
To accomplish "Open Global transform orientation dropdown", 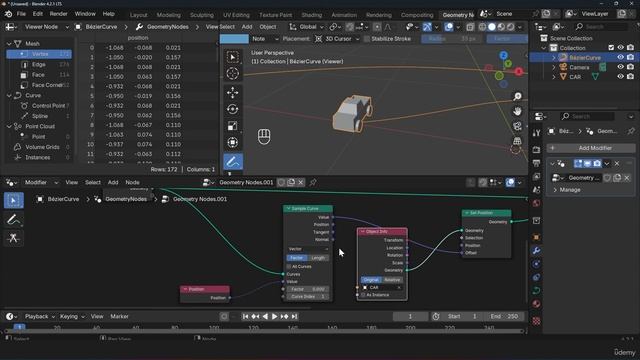I will 307,27.
